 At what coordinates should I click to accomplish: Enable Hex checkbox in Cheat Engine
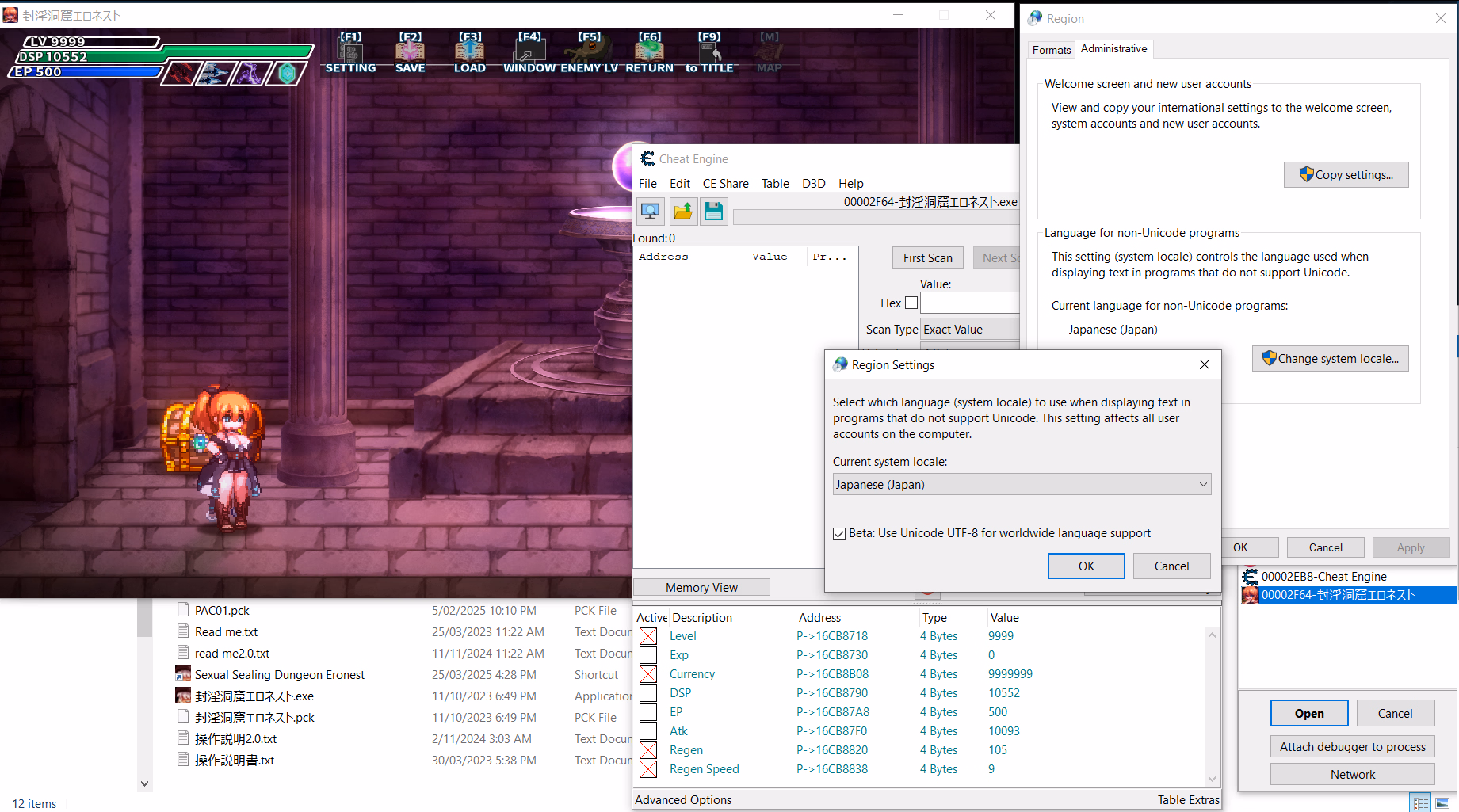pyautogui.click(x=911, y=303)
